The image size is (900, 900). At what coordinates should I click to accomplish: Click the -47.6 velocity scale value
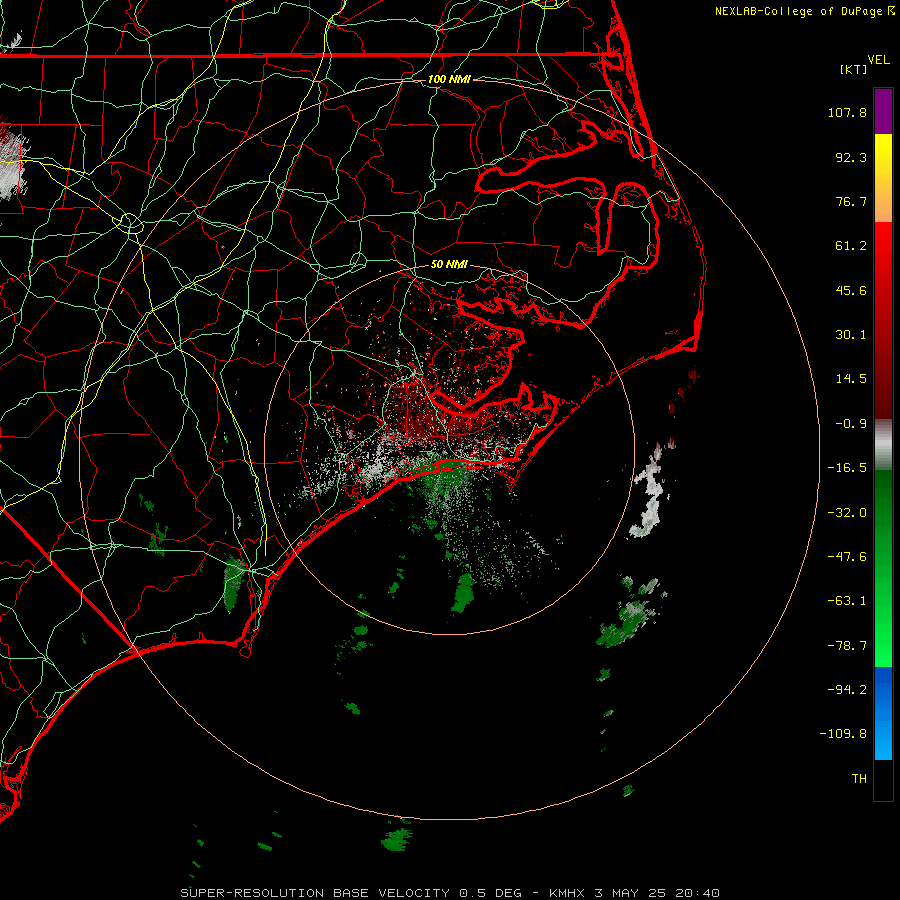847,557
